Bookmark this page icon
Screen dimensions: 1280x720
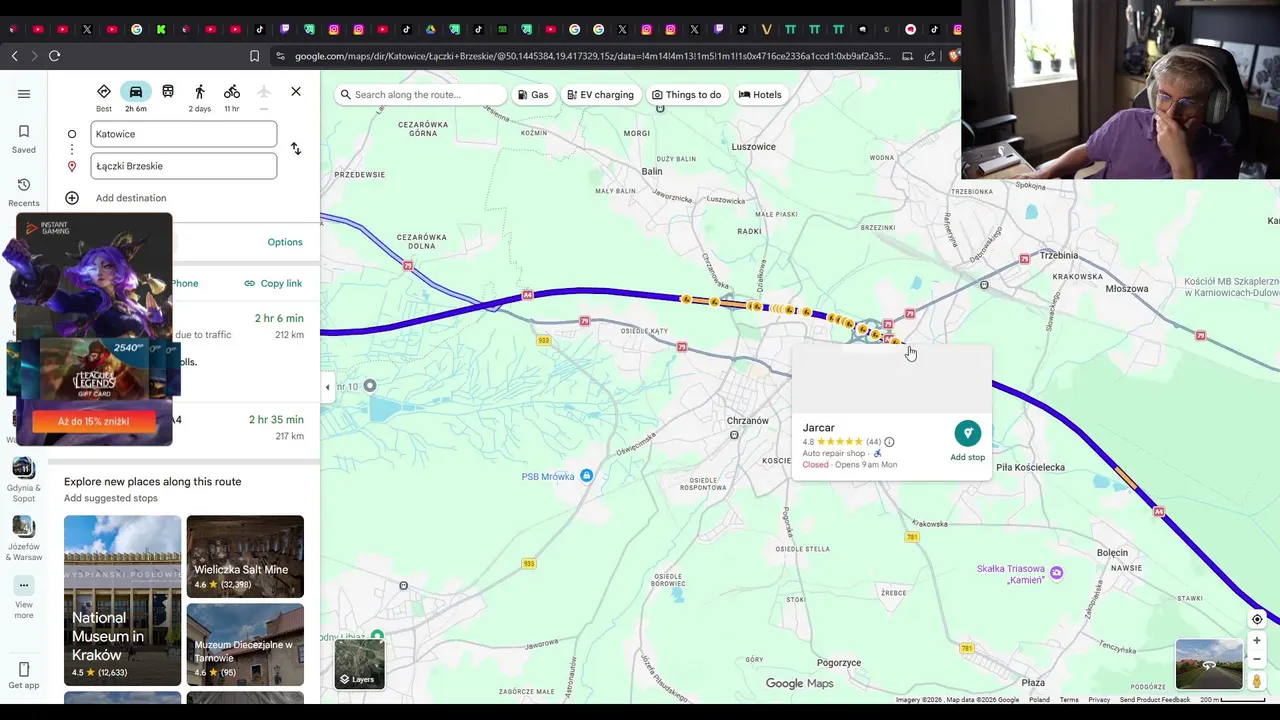[x=254, y=56]
